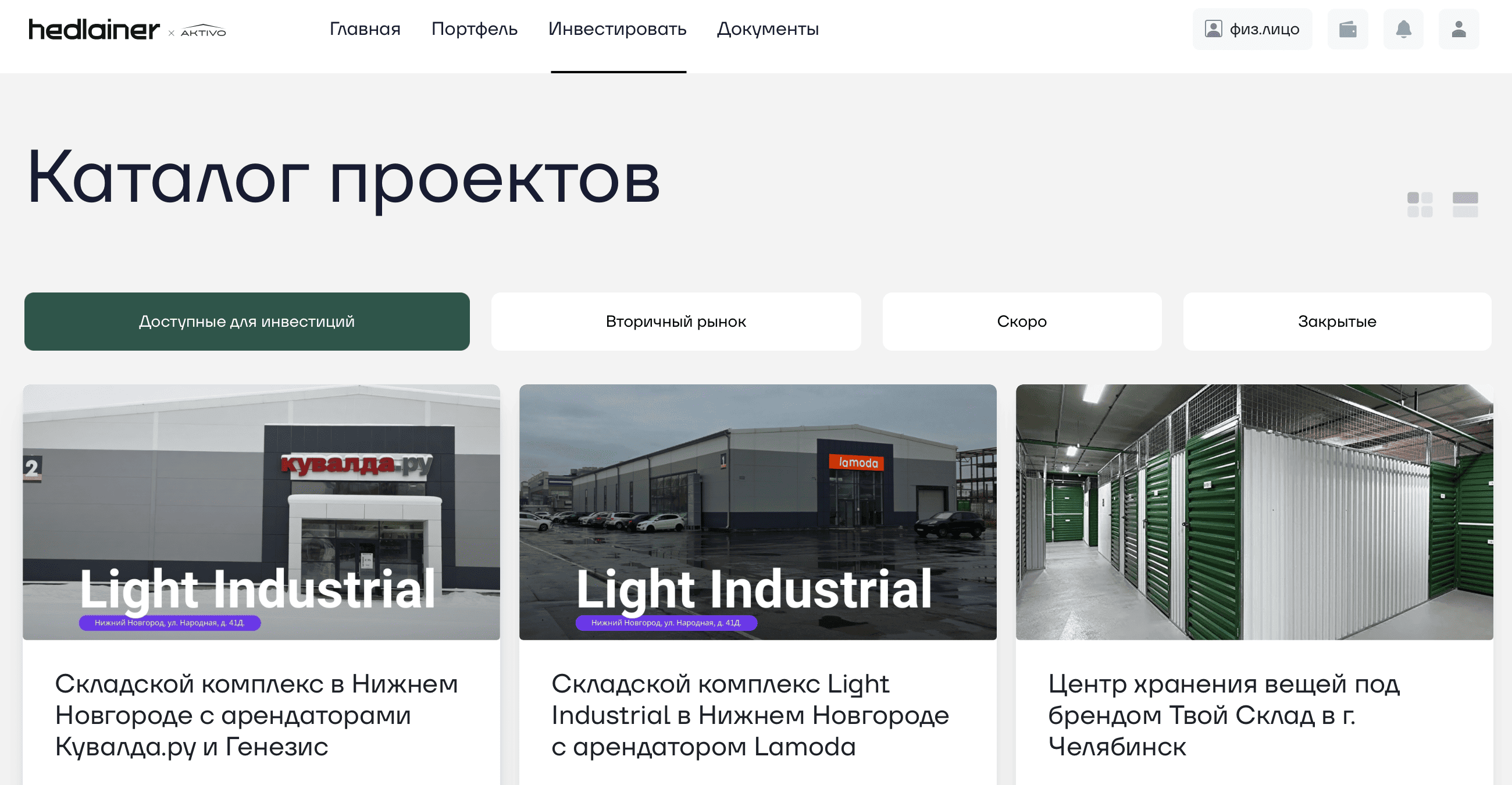The image size is (1512, 785).
Task: Open the wallet icon in header
Action: pyautogui.click(x=1347, y=28)
